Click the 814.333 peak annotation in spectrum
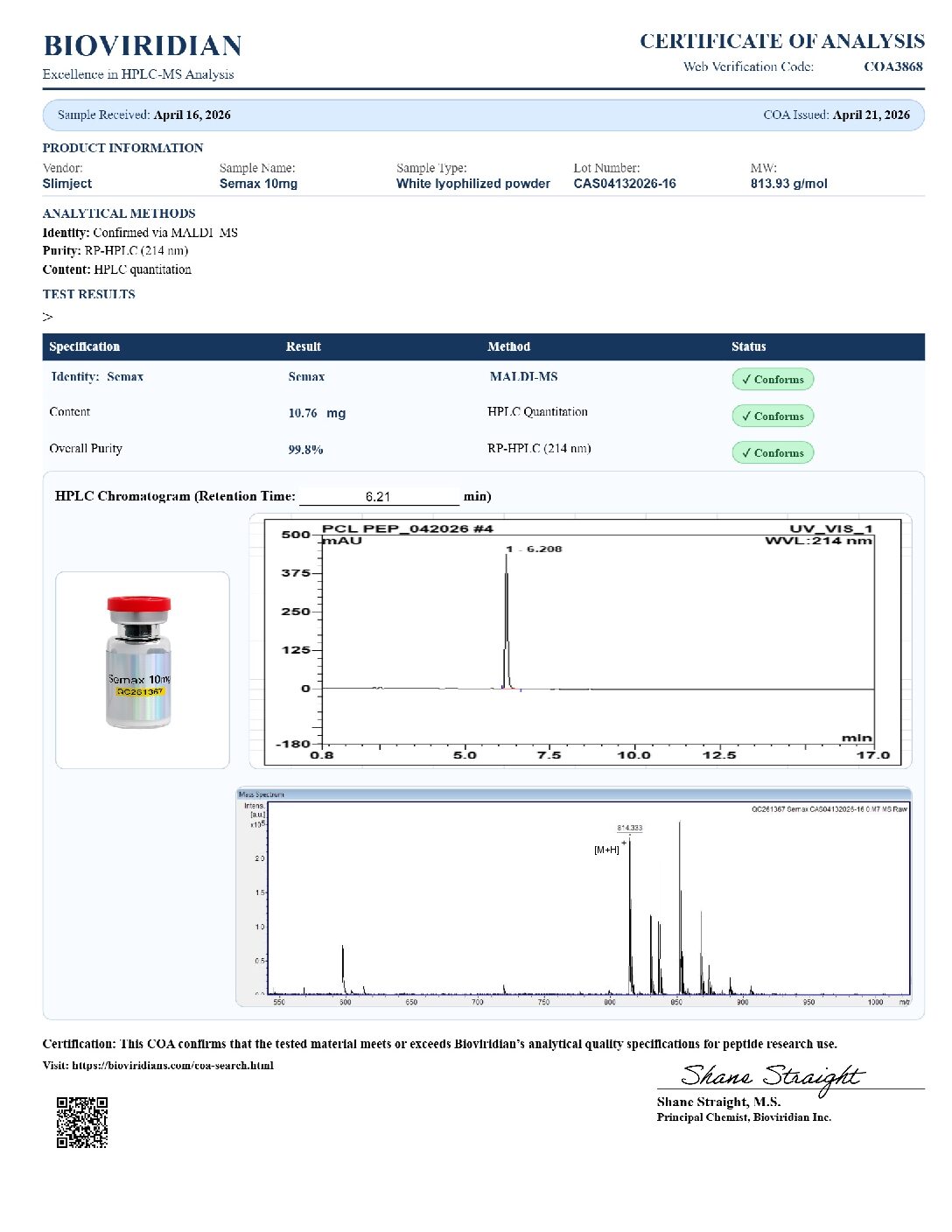The height and width of the screenshot is (1232, 952). pos(630,828)
